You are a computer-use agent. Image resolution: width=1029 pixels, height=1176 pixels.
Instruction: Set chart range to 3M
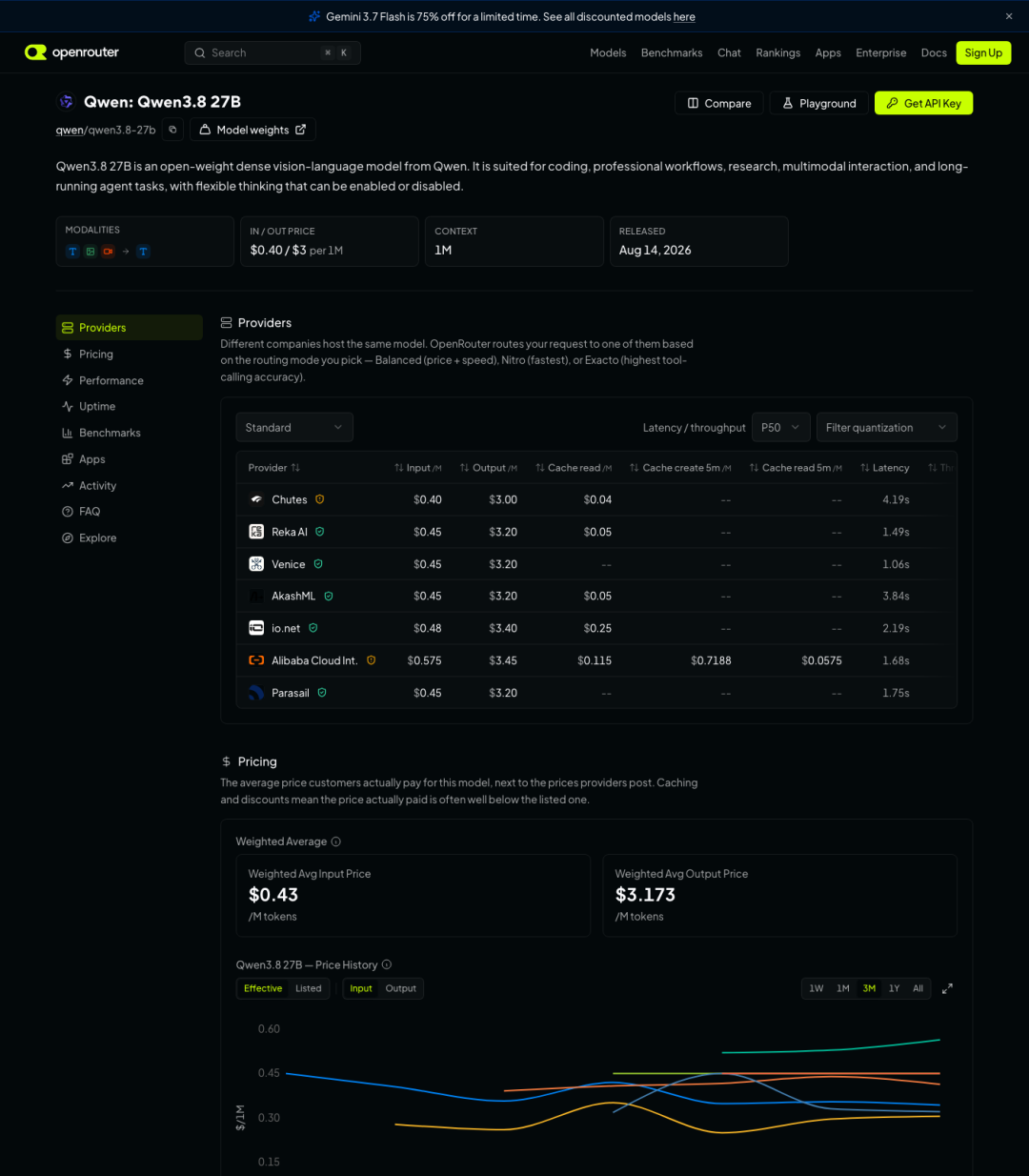tap(869, 988)
